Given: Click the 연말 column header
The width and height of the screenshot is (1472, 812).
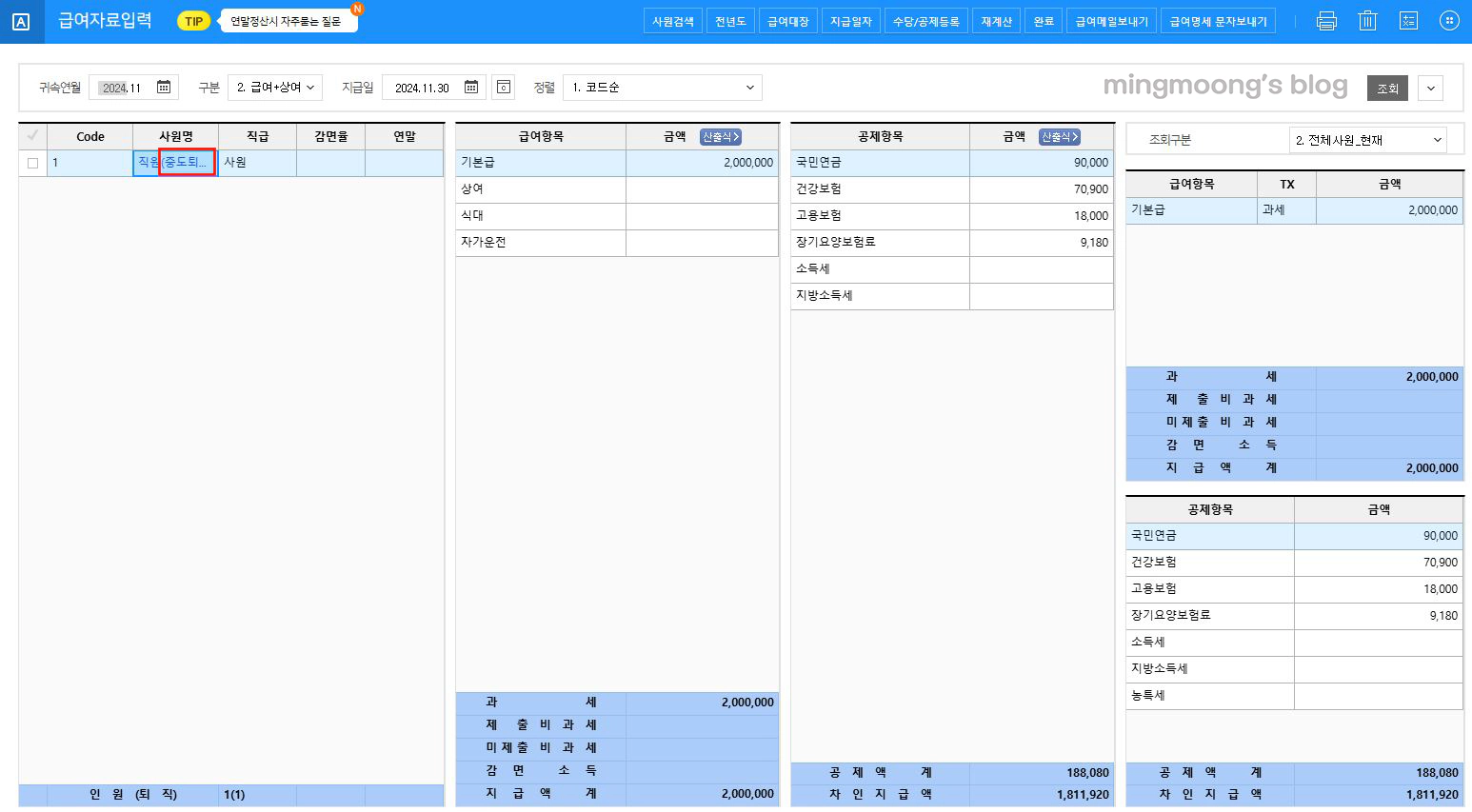Looking at the screenshot, I should pos(405,136).
